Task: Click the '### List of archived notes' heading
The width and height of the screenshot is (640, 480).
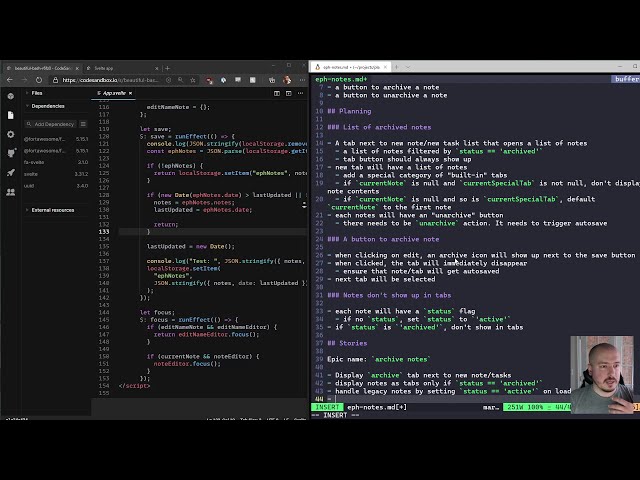Action: (379, 127)
